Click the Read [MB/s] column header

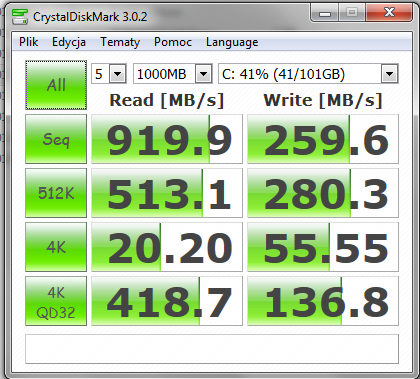167,100
